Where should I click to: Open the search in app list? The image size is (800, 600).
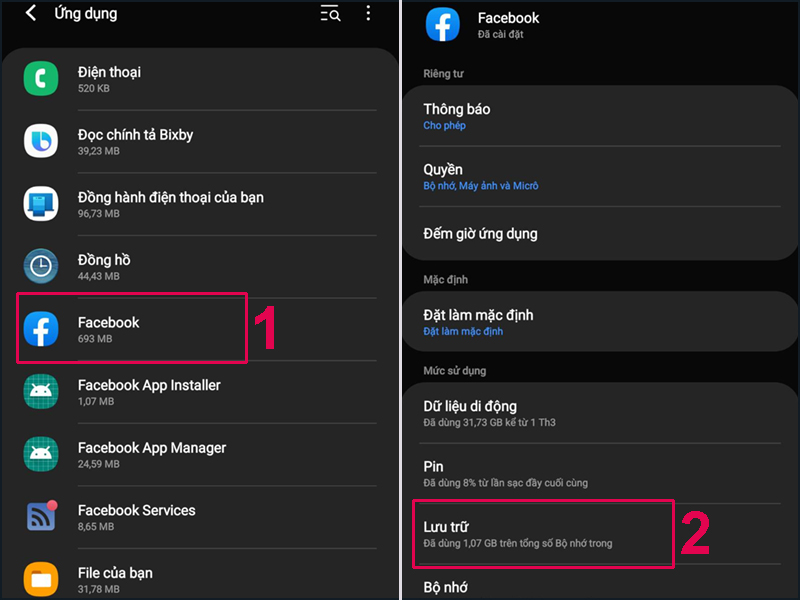[x=329, y=14]
